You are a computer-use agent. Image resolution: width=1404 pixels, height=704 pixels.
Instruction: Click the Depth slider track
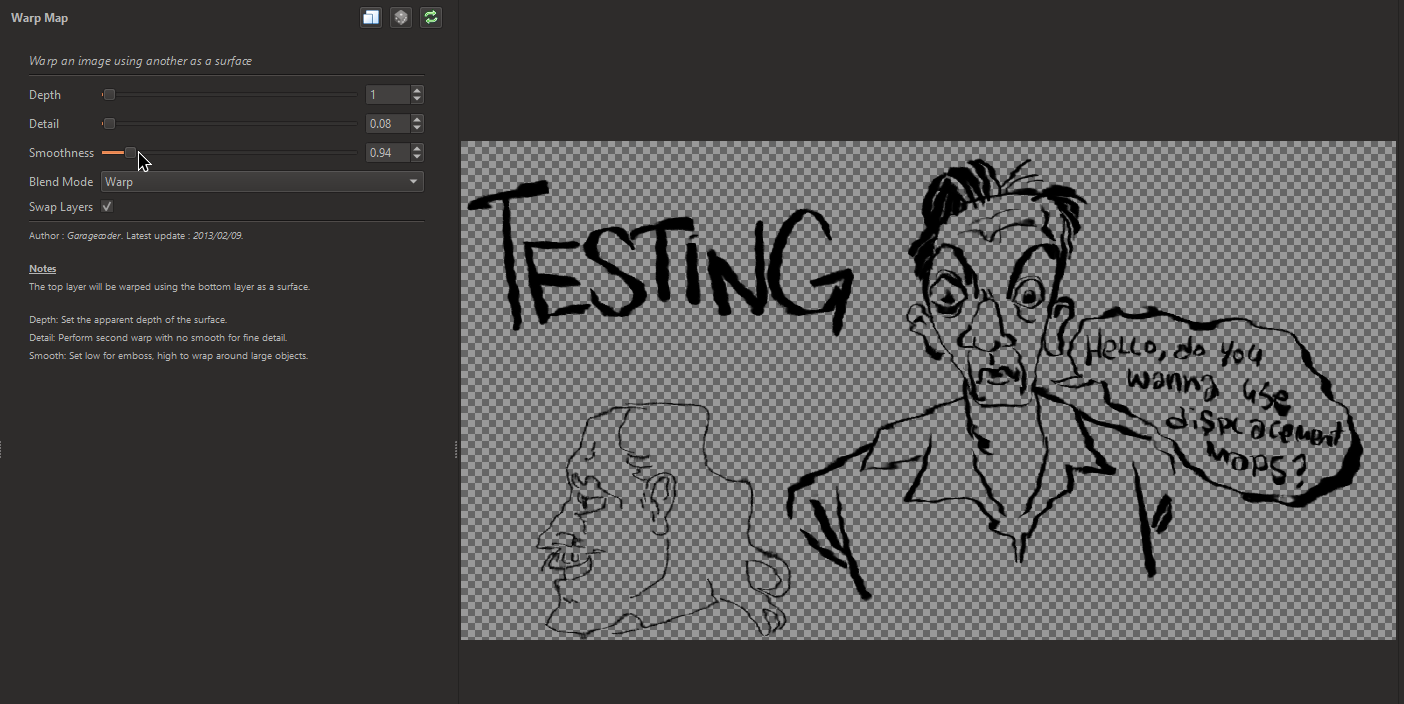coord(229,95)
